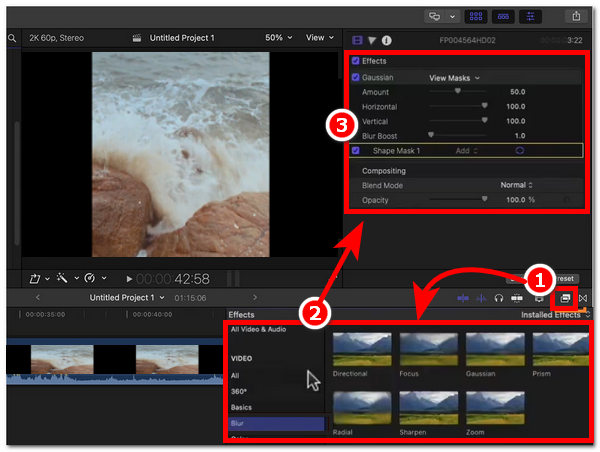Expand the retiming options chevron
This screenshot has width=600, height=452.
point(104,278)
